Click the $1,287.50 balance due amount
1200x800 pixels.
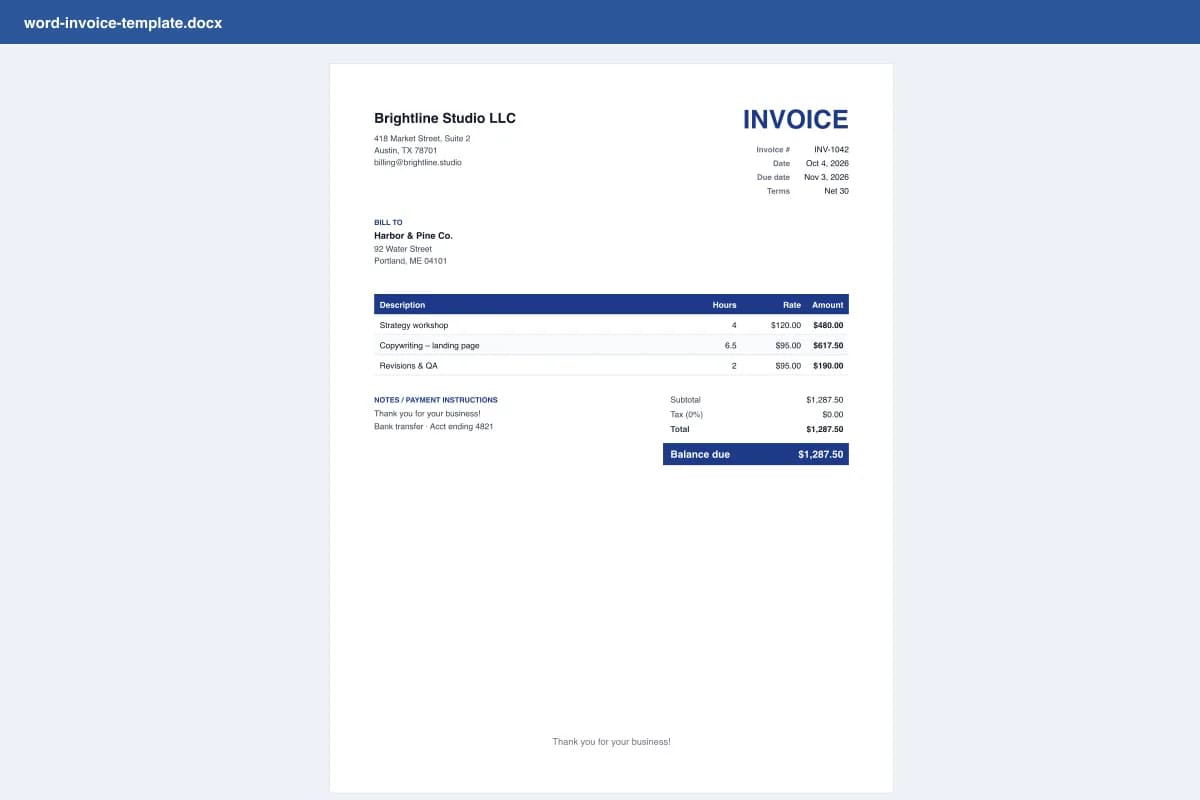(821, 454)
